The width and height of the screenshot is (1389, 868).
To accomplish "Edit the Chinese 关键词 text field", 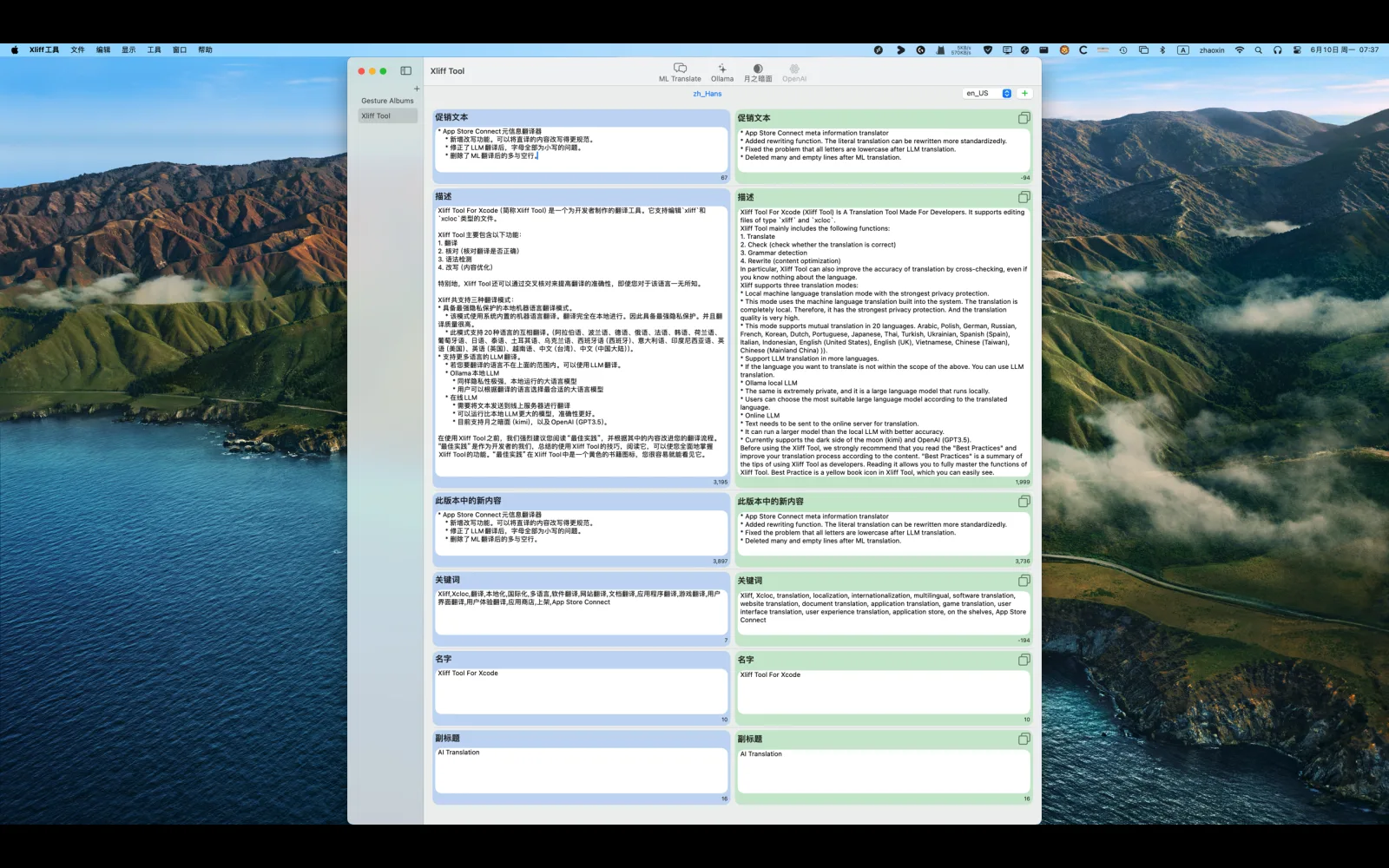I will coord(581,611).
